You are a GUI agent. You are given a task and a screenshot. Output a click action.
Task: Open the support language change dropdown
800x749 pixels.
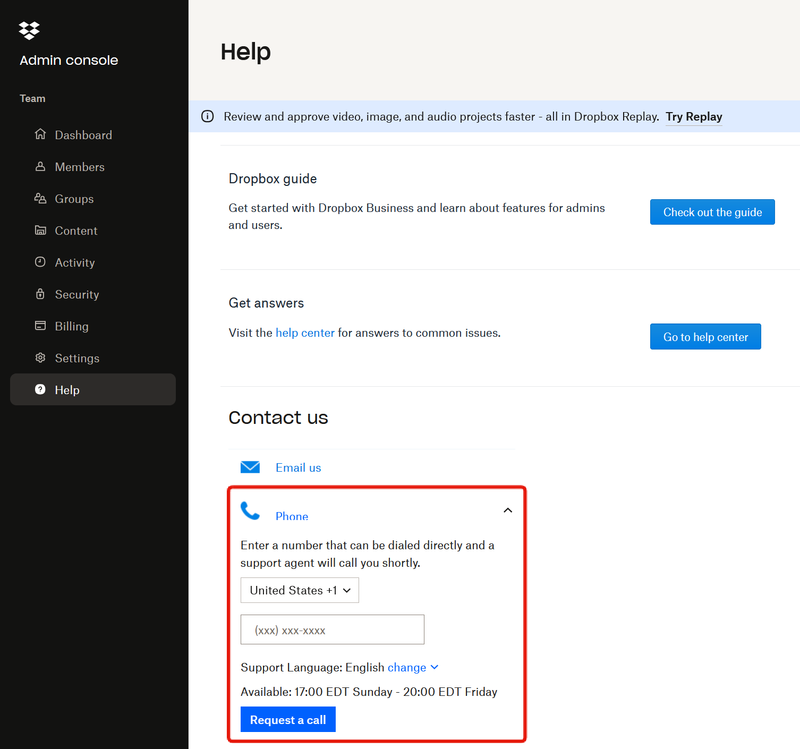pyautogui.click(x=413, y=668)
